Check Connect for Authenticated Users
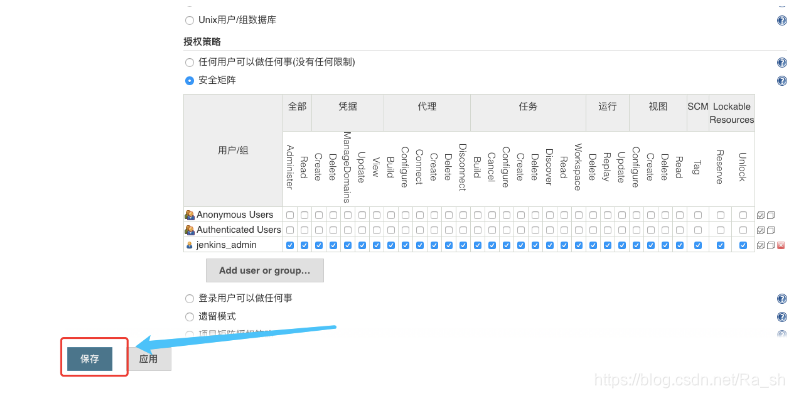 pyautogui.click(x=420, y=230)
